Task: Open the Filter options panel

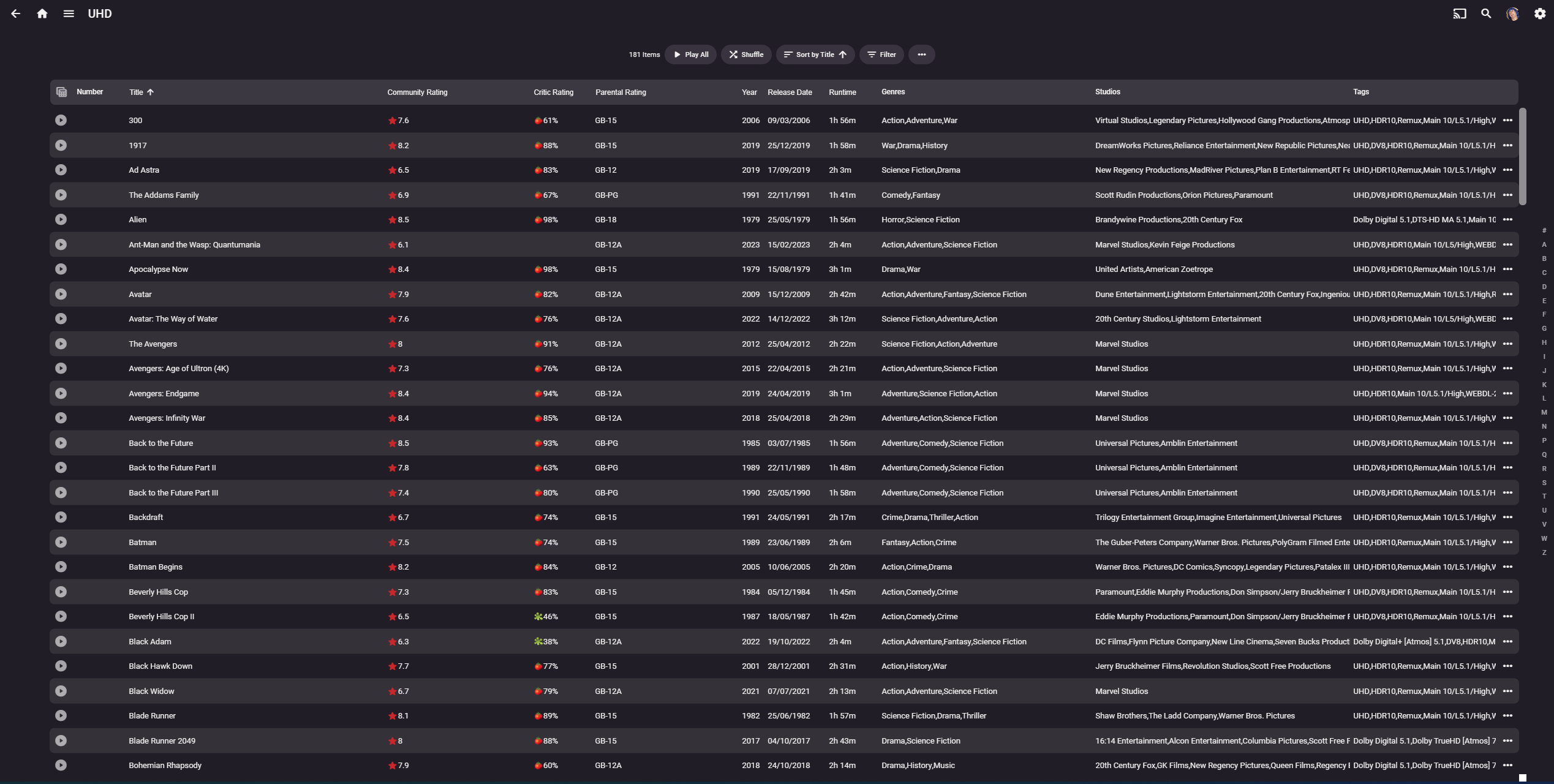Action: (881, 55)
